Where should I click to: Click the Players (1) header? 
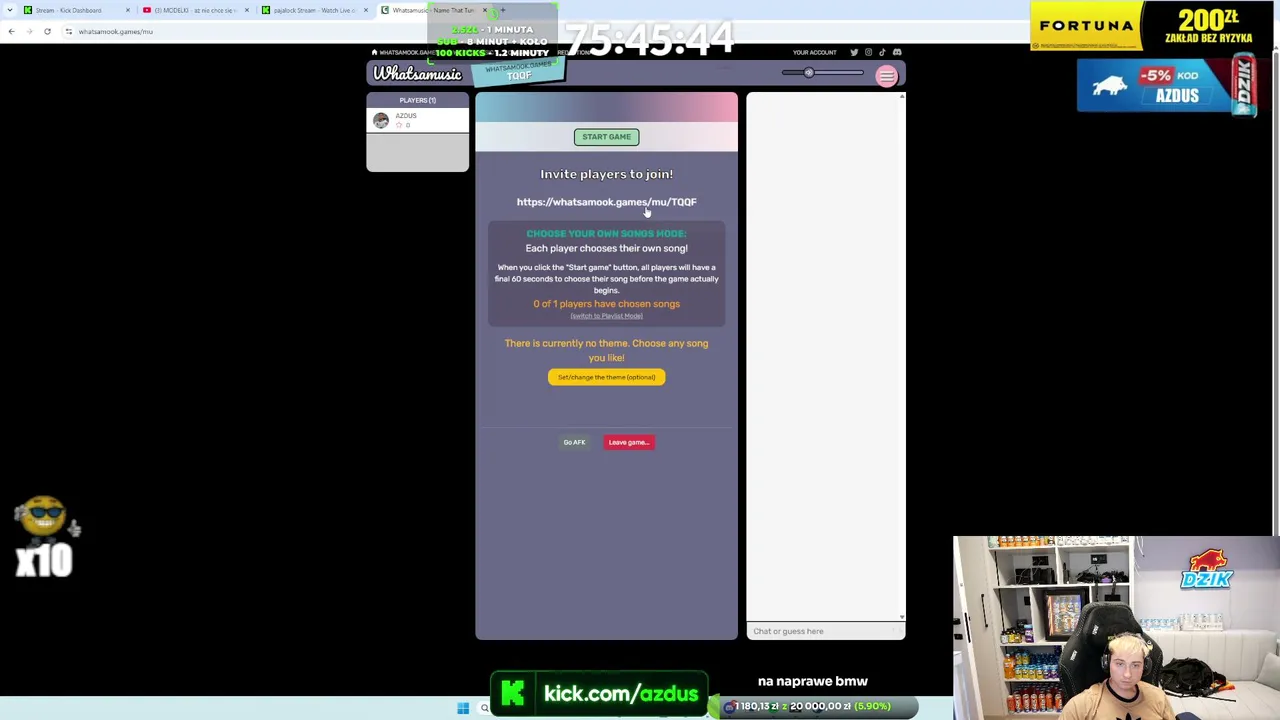click(x=417, y=100)
